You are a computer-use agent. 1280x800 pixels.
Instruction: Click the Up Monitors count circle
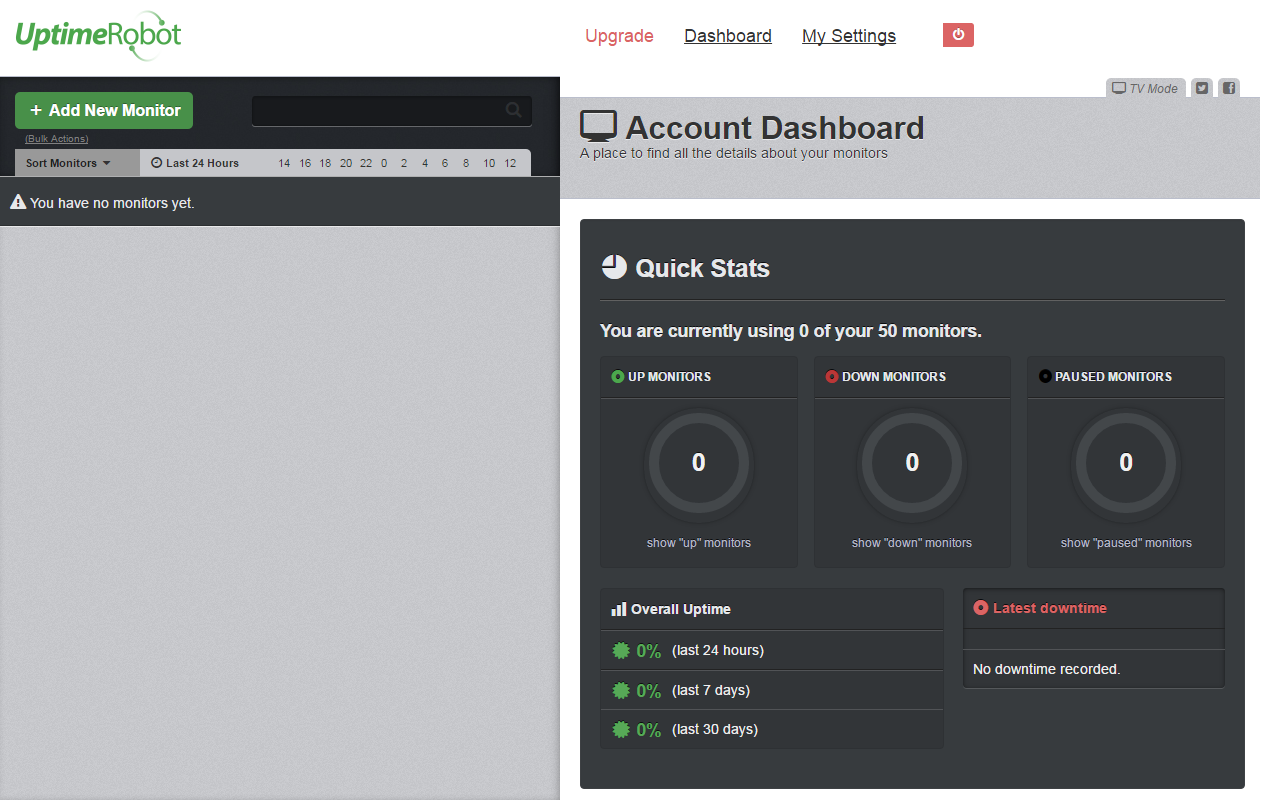(x=699, y=462)
